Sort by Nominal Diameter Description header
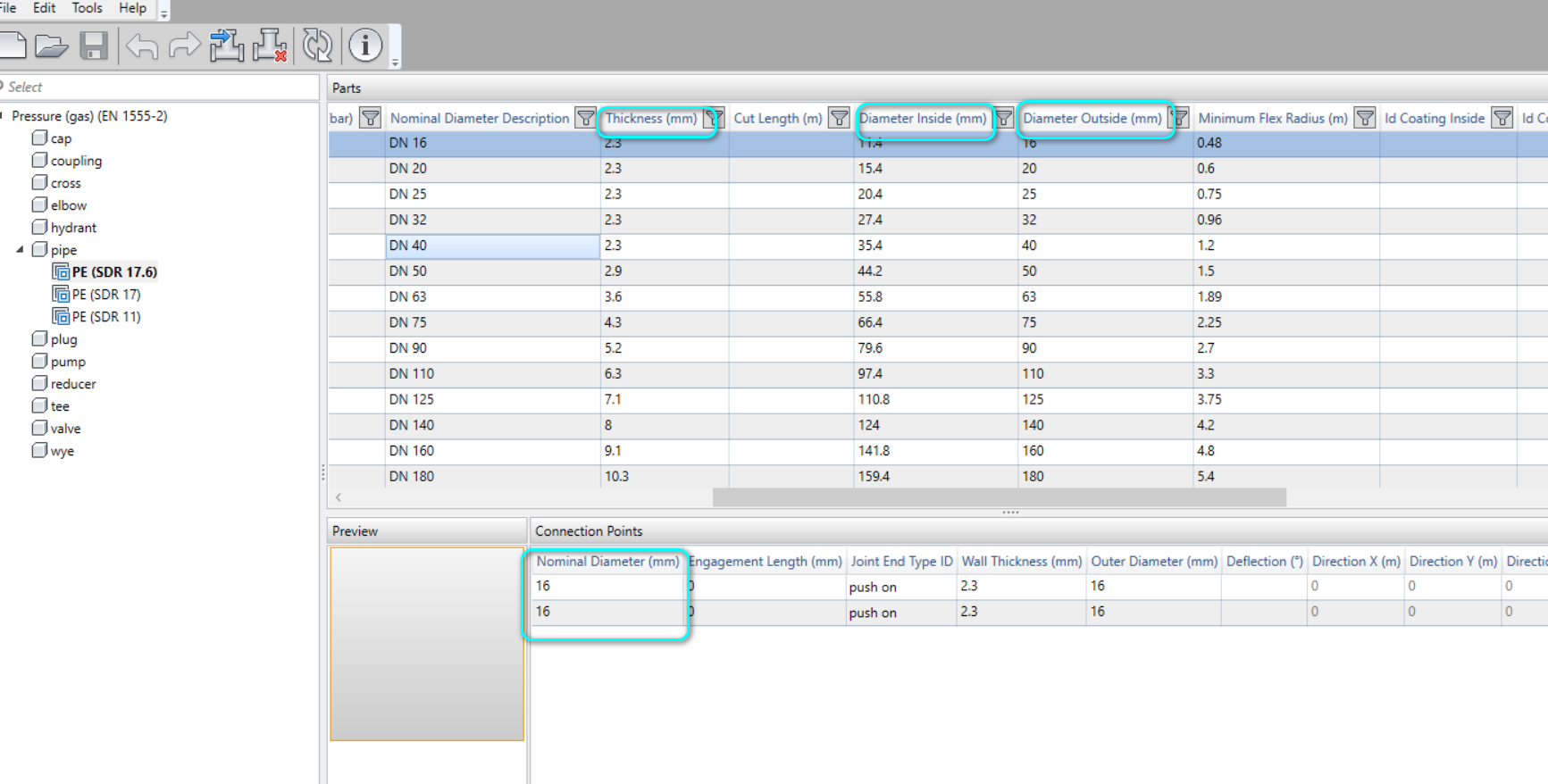Screen dimensions: 1548x784 480,118
